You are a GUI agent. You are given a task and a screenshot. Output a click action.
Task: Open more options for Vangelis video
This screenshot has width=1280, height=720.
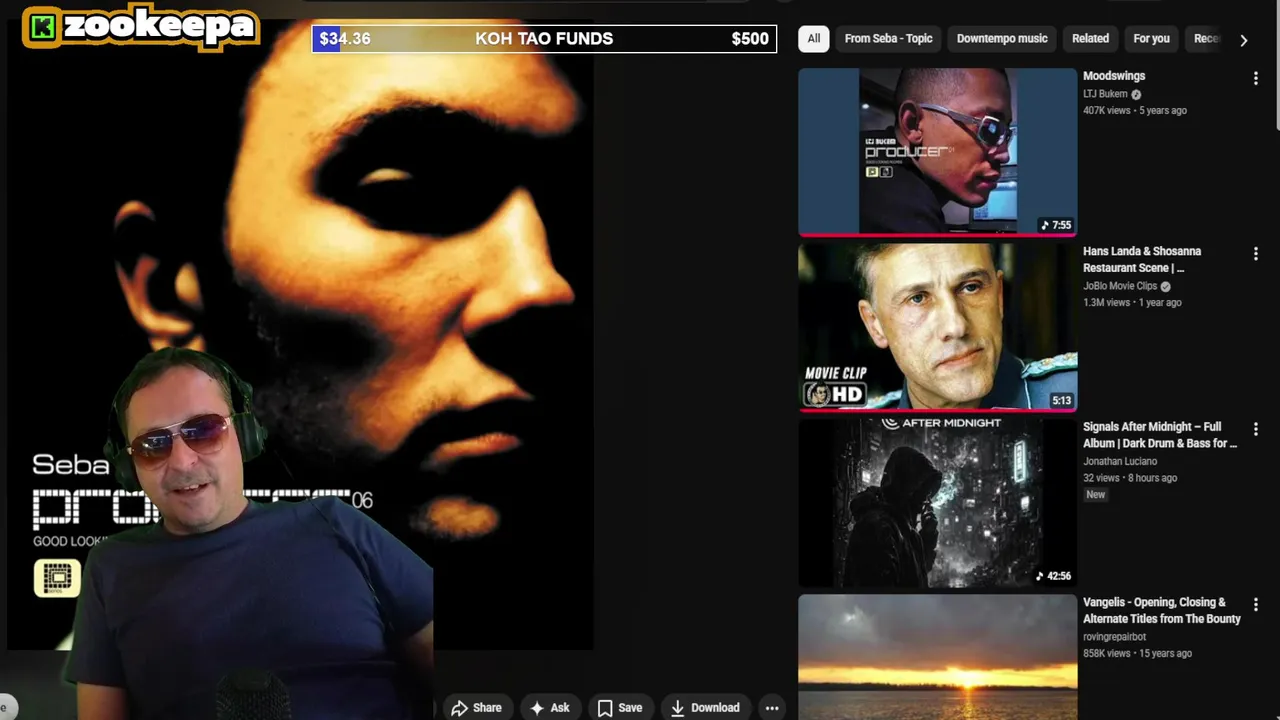[1255, 605]
